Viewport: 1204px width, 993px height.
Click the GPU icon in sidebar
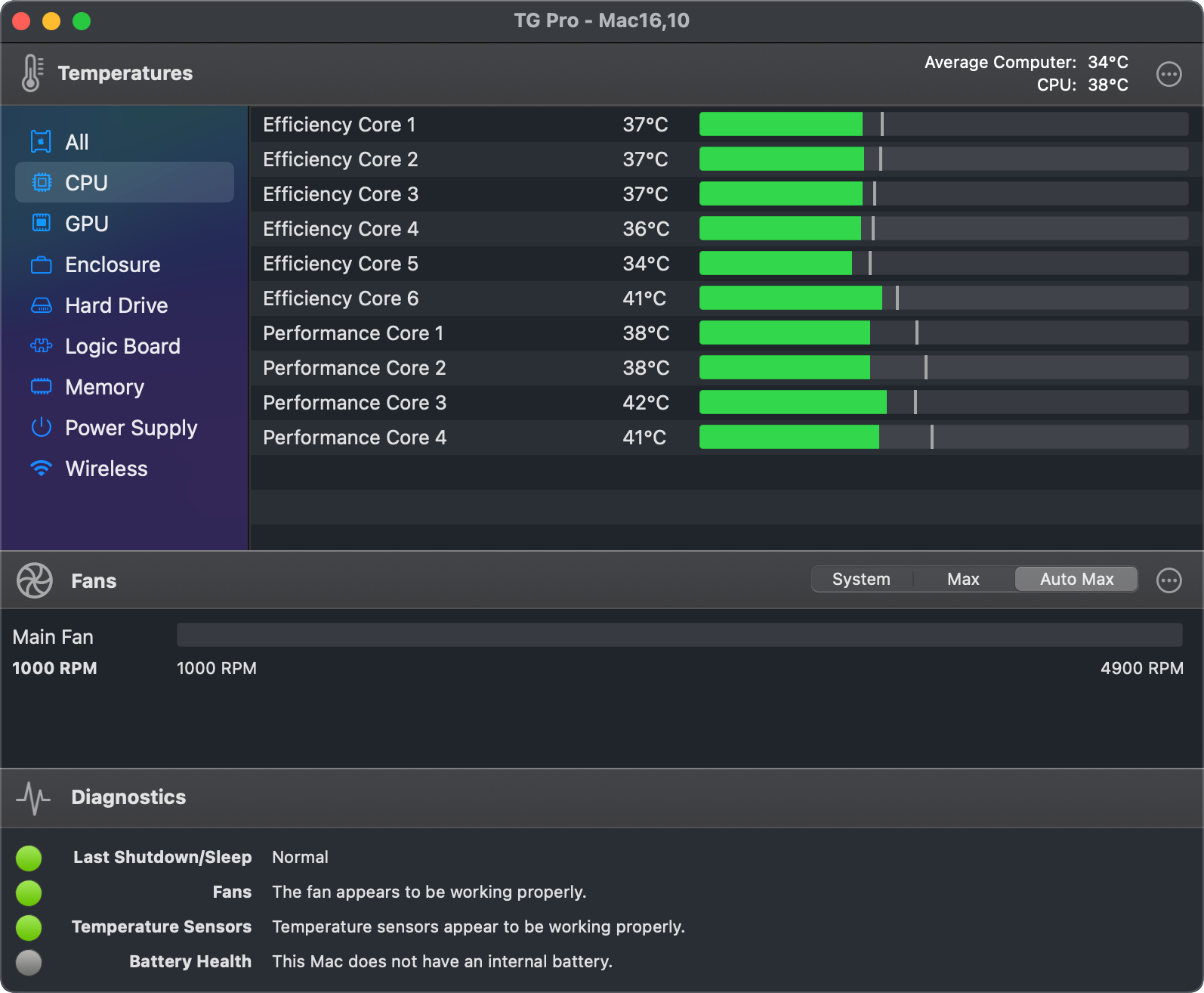42,223
